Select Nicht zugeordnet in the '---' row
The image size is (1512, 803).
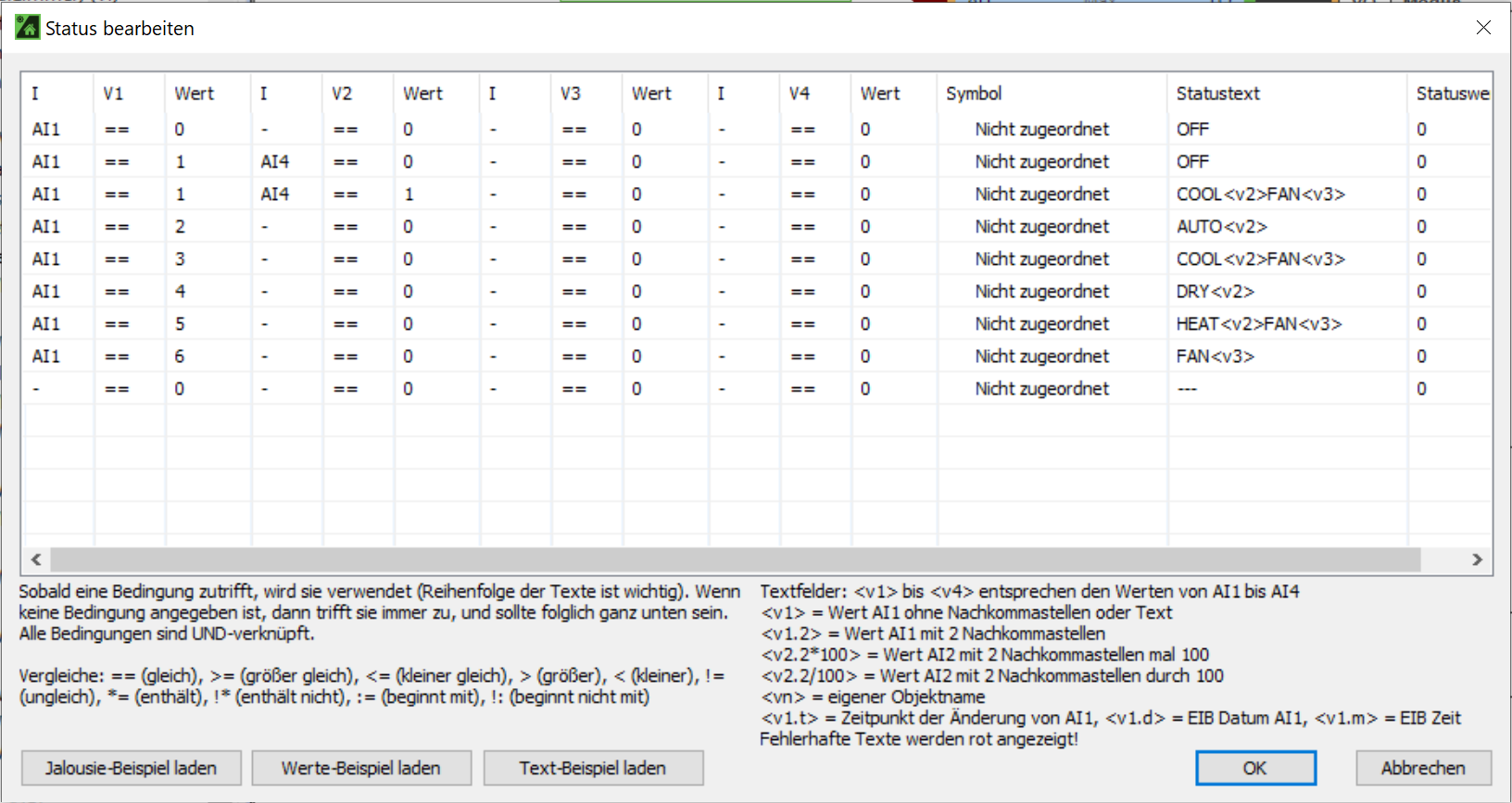pyautogui.click(x=1041, y=389)
